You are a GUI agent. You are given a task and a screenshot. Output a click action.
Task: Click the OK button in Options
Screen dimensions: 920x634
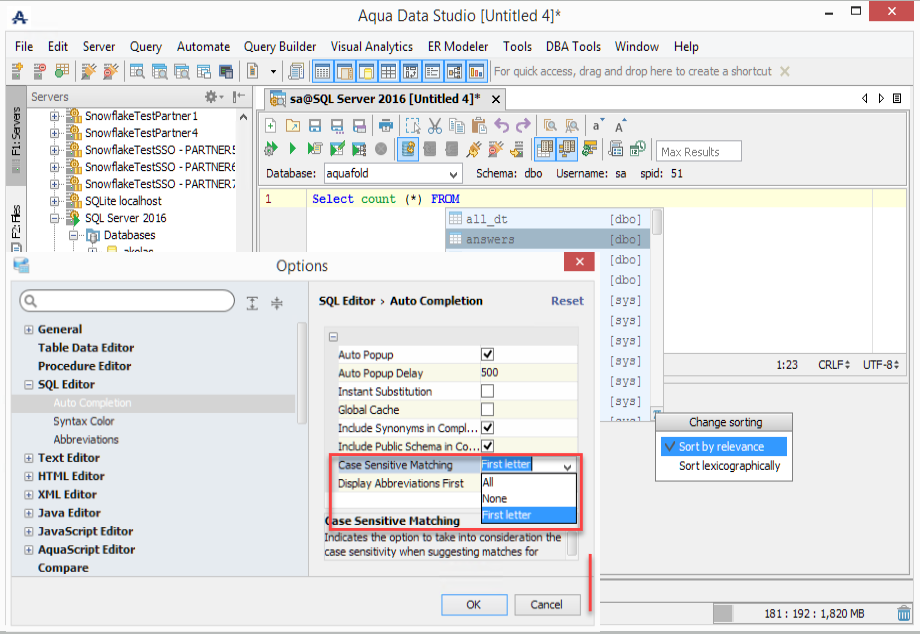[x=474, y=604]
